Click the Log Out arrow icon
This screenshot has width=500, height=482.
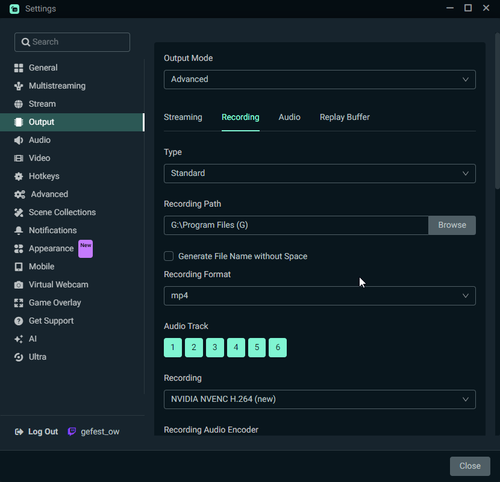pyautogui.click(x=19, y=432)
